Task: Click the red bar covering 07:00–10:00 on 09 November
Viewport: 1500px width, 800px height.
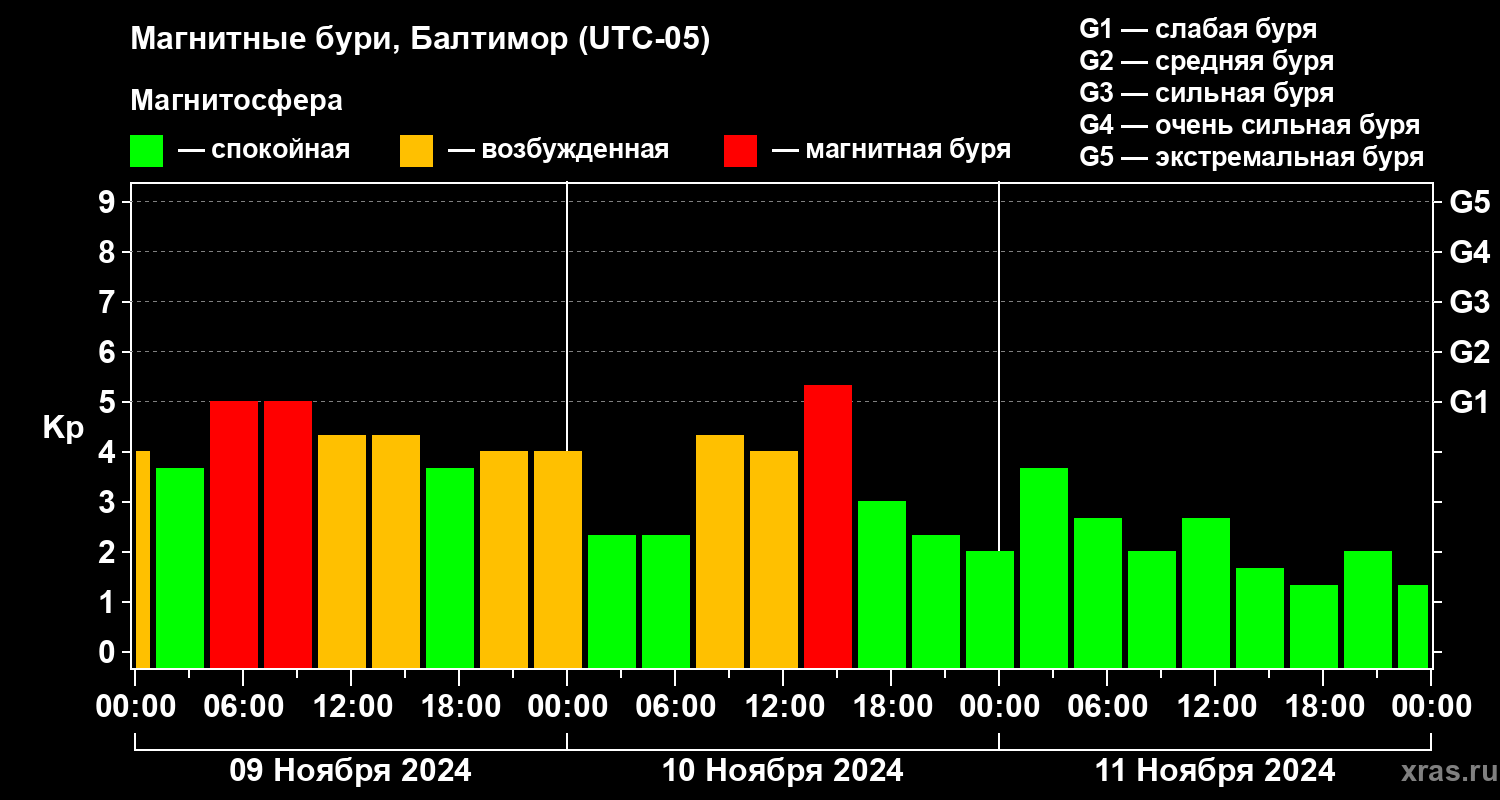Action: 288,535
